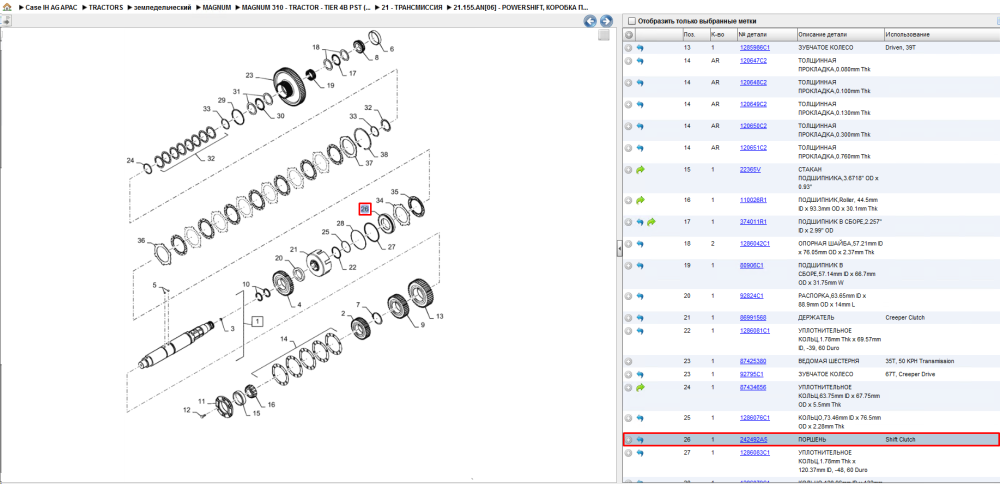1000x484 pixels.
Task: Click callout number 21 on the diagram
Action: coord(294,249)
